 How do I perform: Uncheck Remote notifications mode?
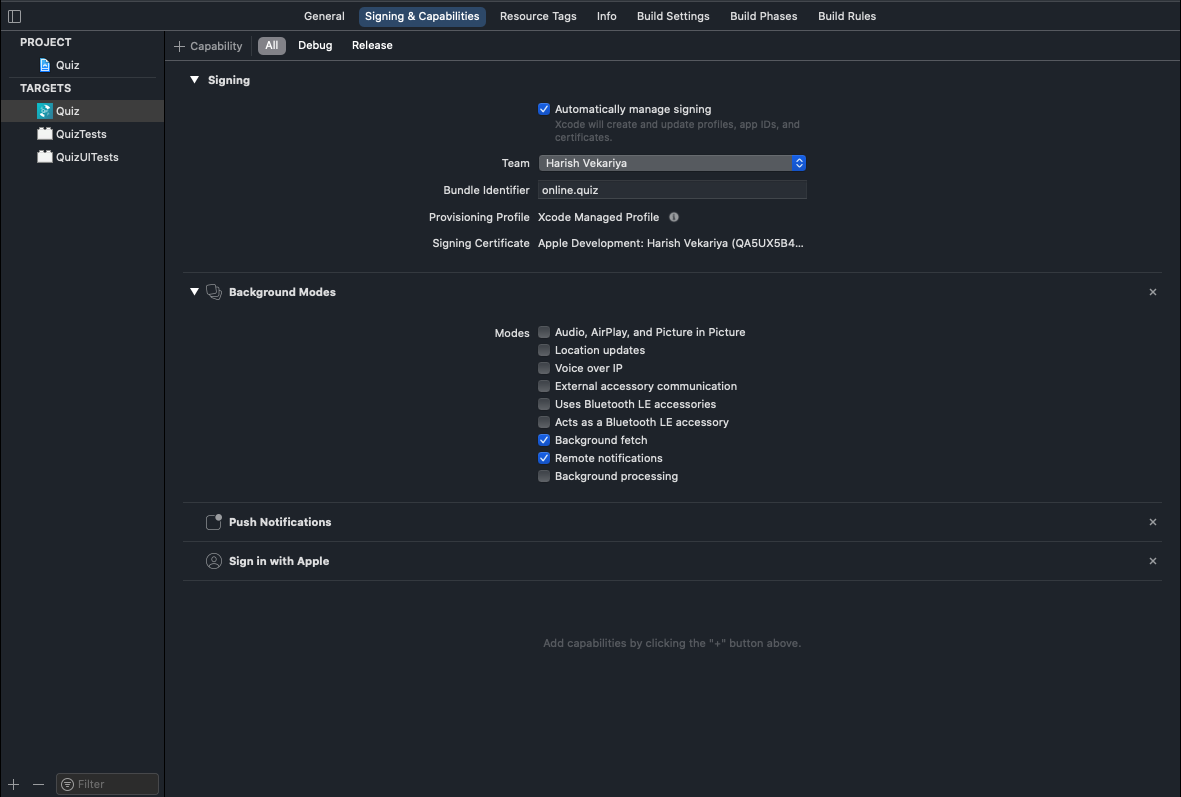point(544,458)
